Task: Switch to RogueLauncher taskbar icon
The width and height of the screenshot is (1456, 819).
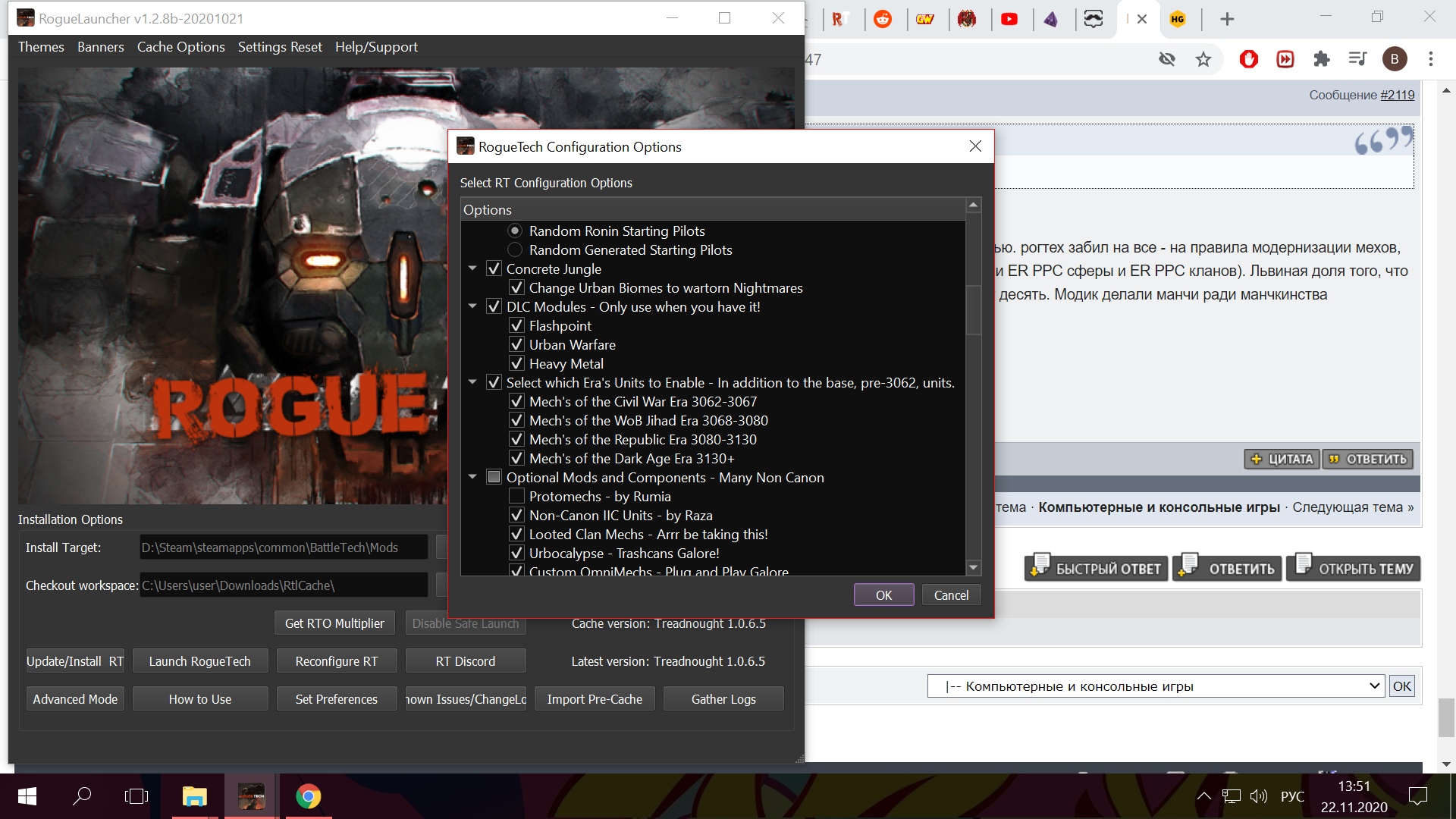Action: 252,796
